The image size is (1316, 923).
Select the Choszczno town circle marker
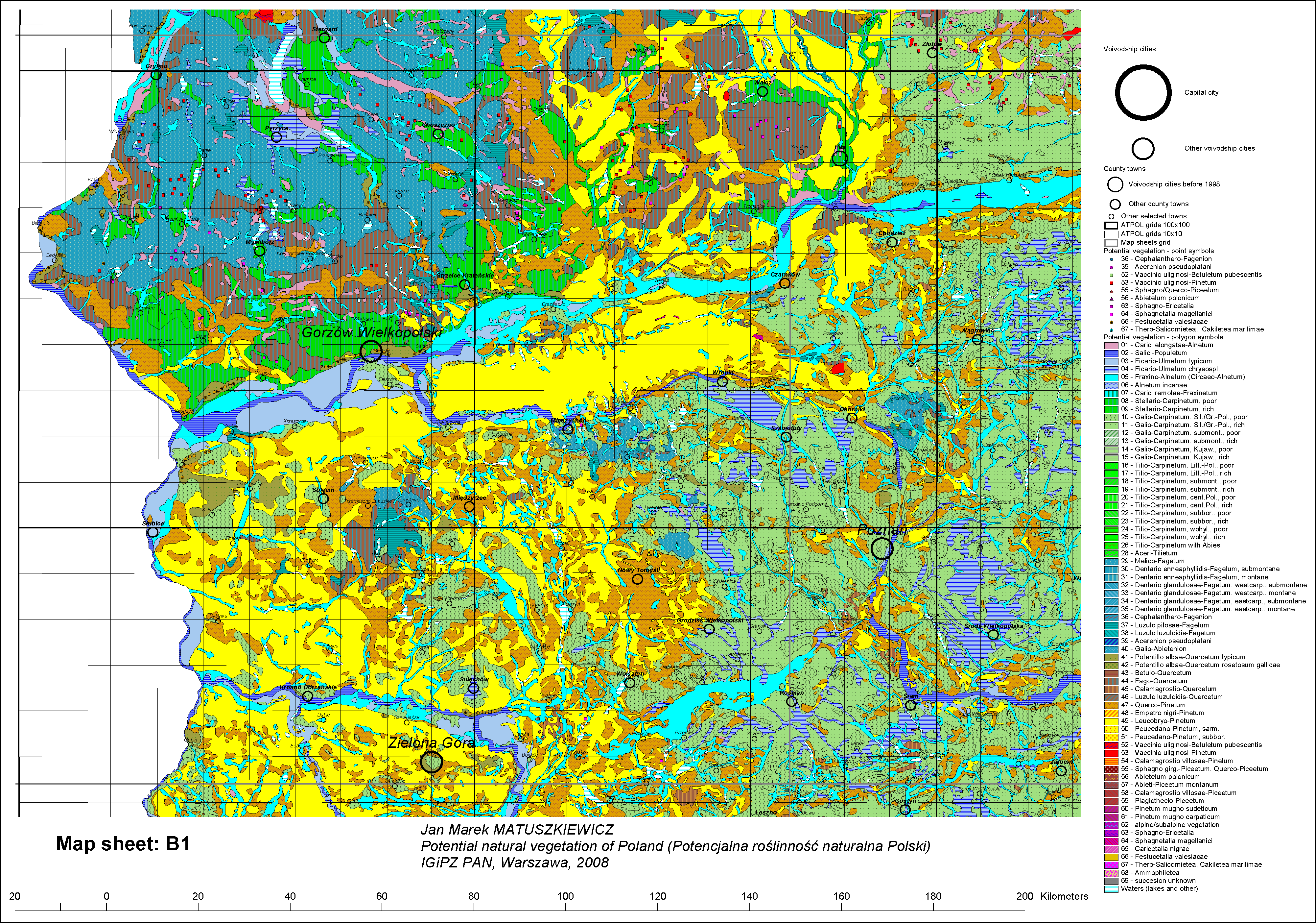pos(438,134)
